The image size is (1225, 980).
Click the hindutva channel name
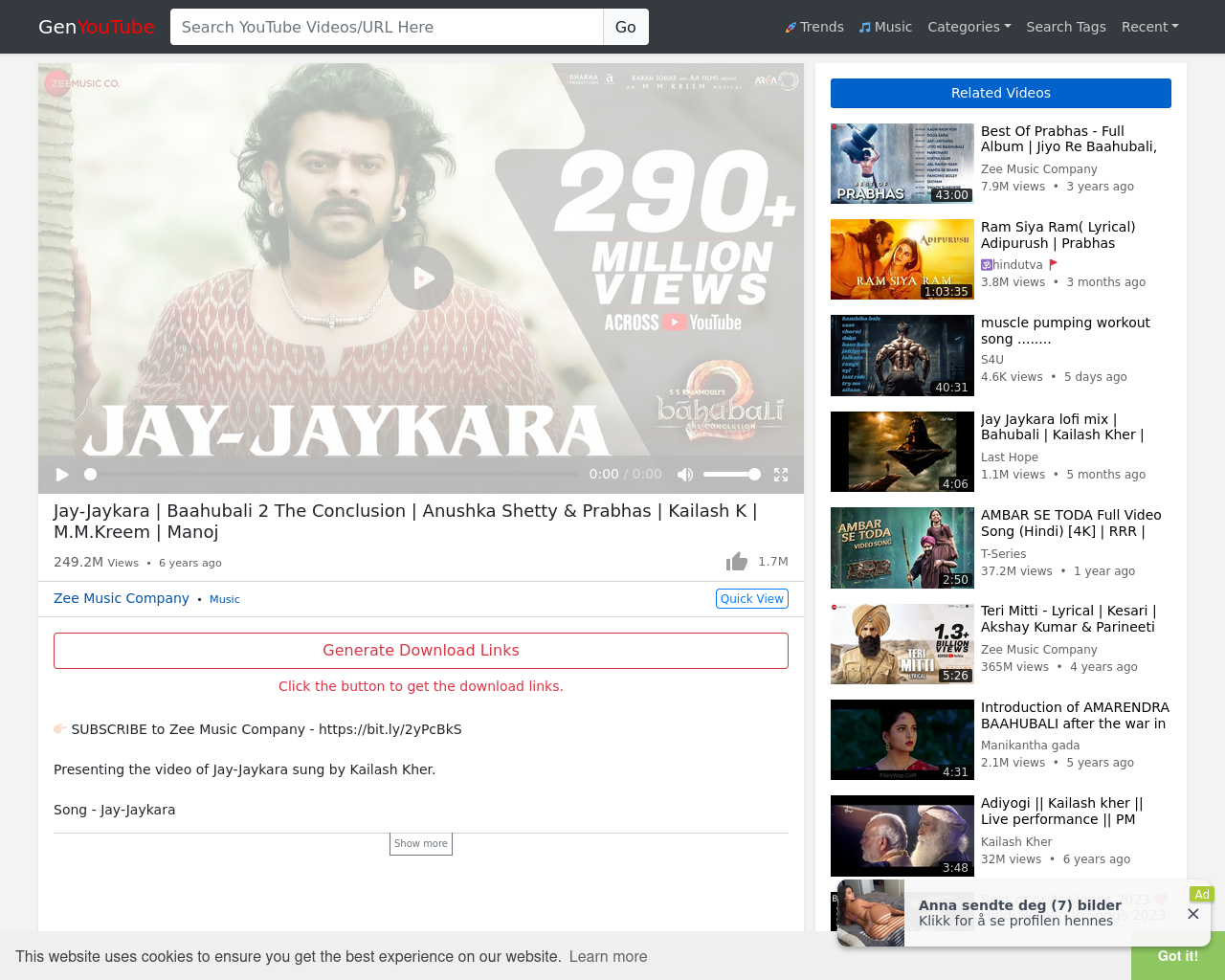1017,265
